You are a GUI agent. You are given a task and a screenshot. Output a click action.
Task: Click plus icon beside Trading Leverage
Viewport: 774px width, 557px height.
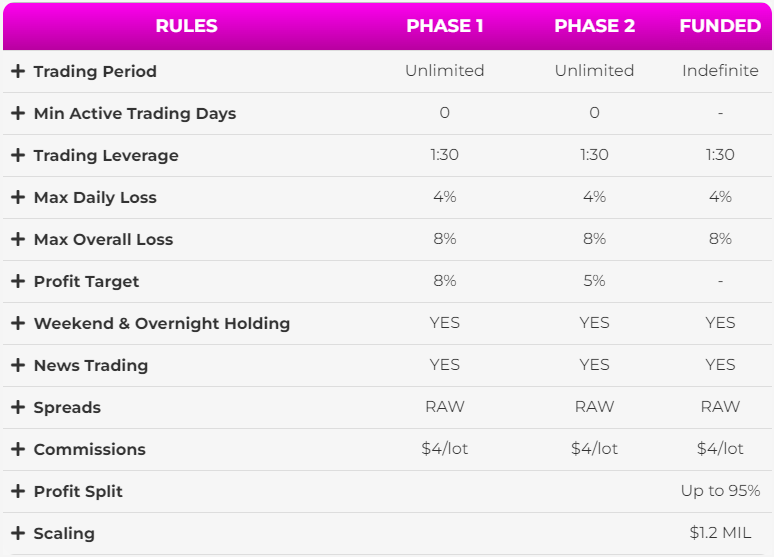(18, 155)
